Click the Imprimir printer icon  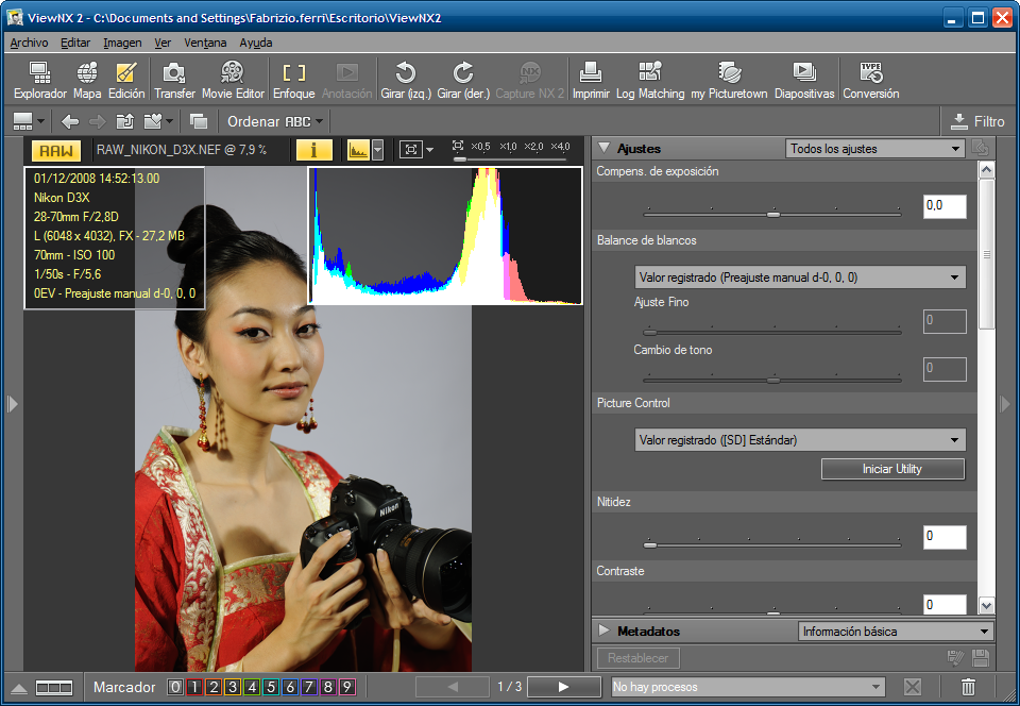[591, 80]
